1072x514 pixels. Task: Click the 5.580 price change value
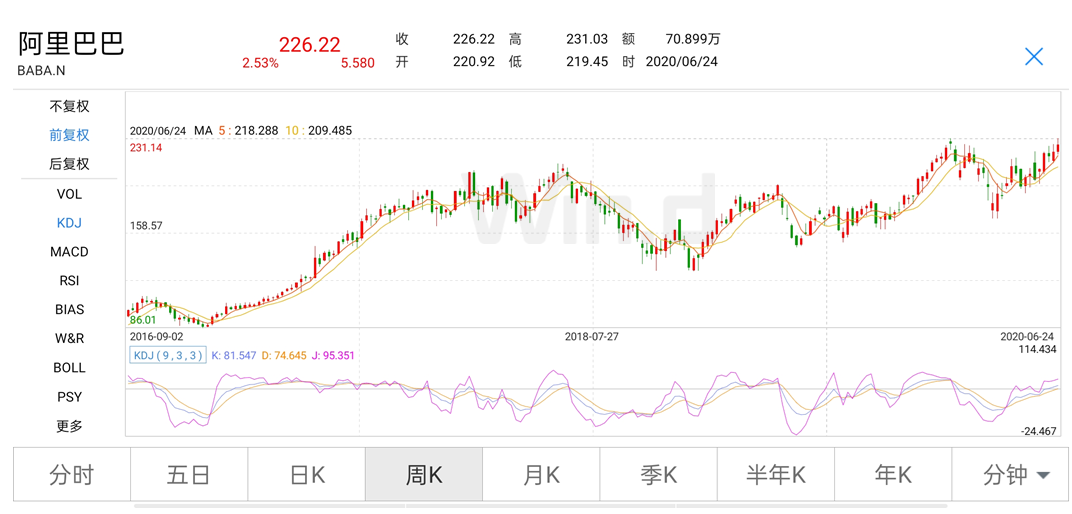tap(357, 63)
